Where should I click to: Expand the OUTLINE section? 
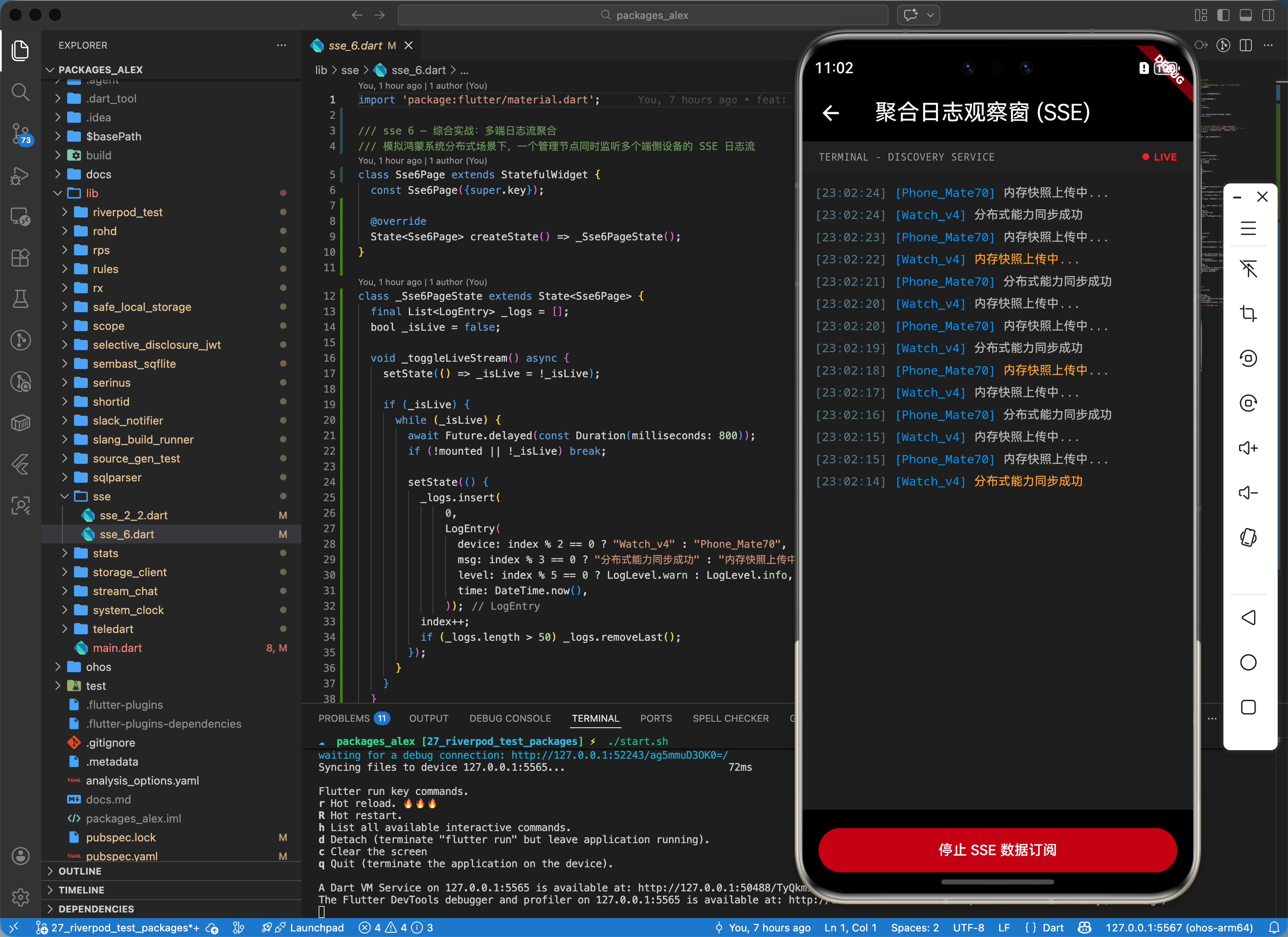[x=80, y=871]
